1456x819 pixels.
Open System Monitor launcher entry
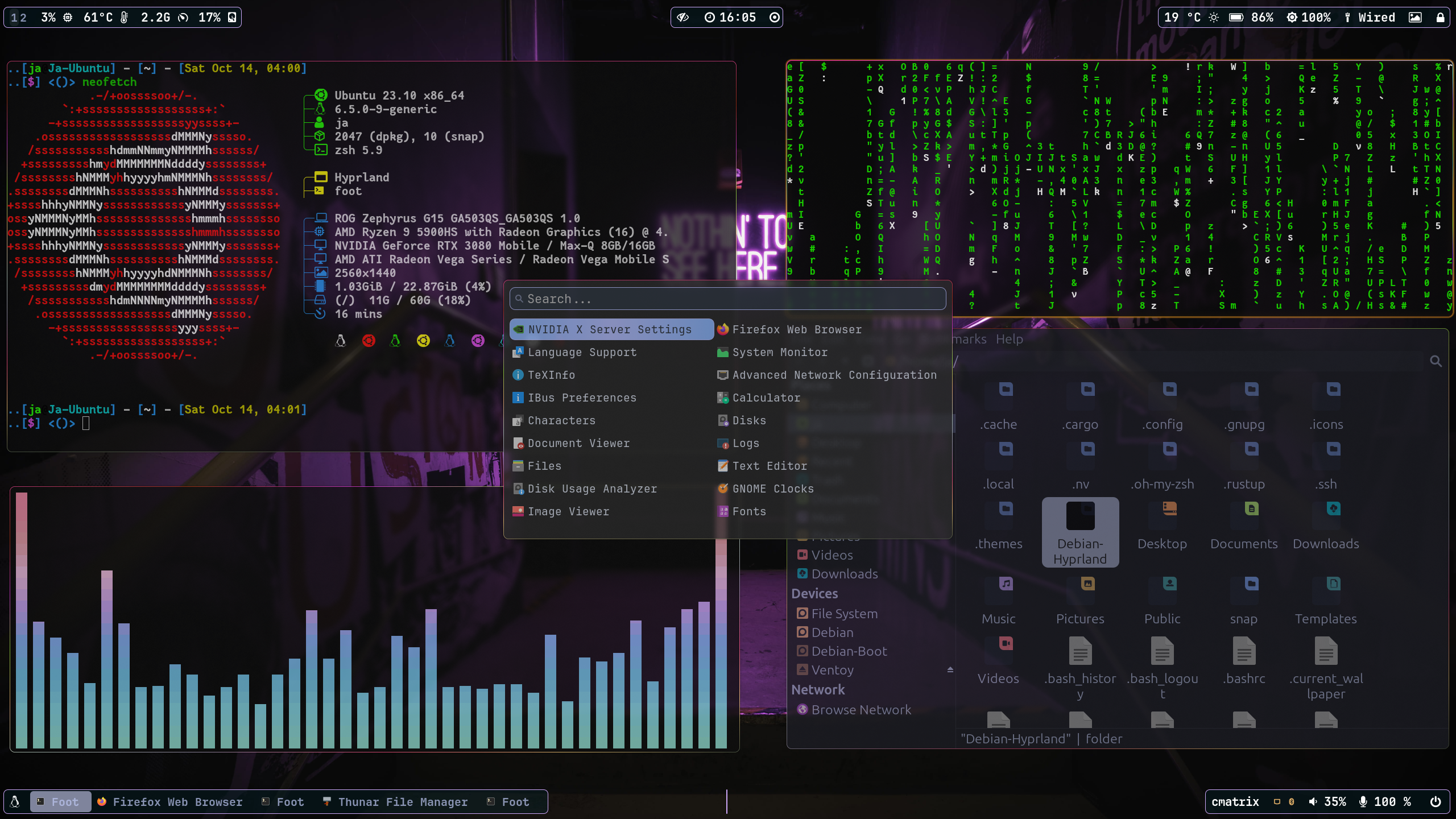779,352
